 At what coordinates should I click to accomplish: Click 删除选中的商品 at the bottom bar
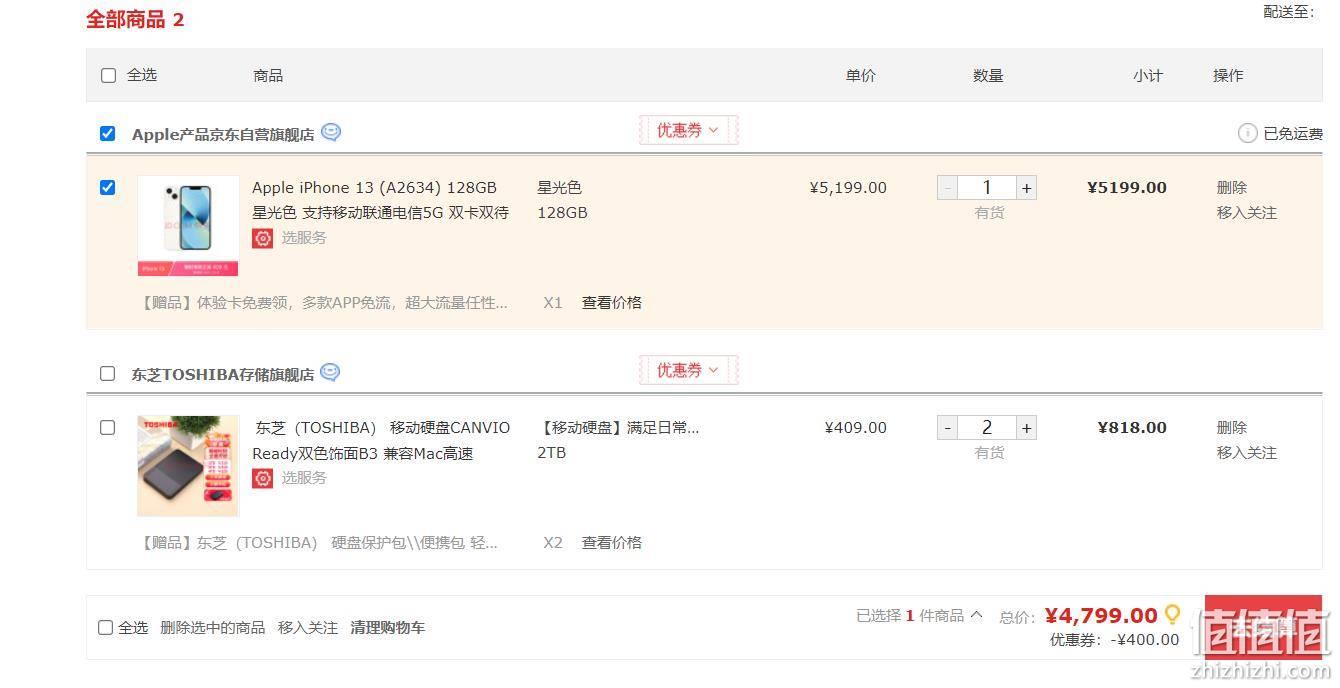(213, 627)
